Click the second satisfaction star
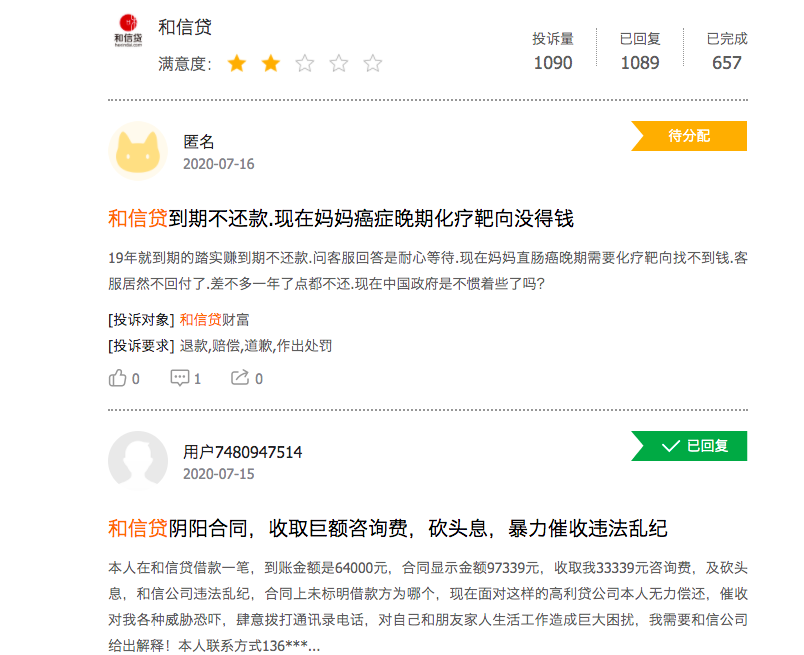This screenshot has height=655, width=804. 271,64
